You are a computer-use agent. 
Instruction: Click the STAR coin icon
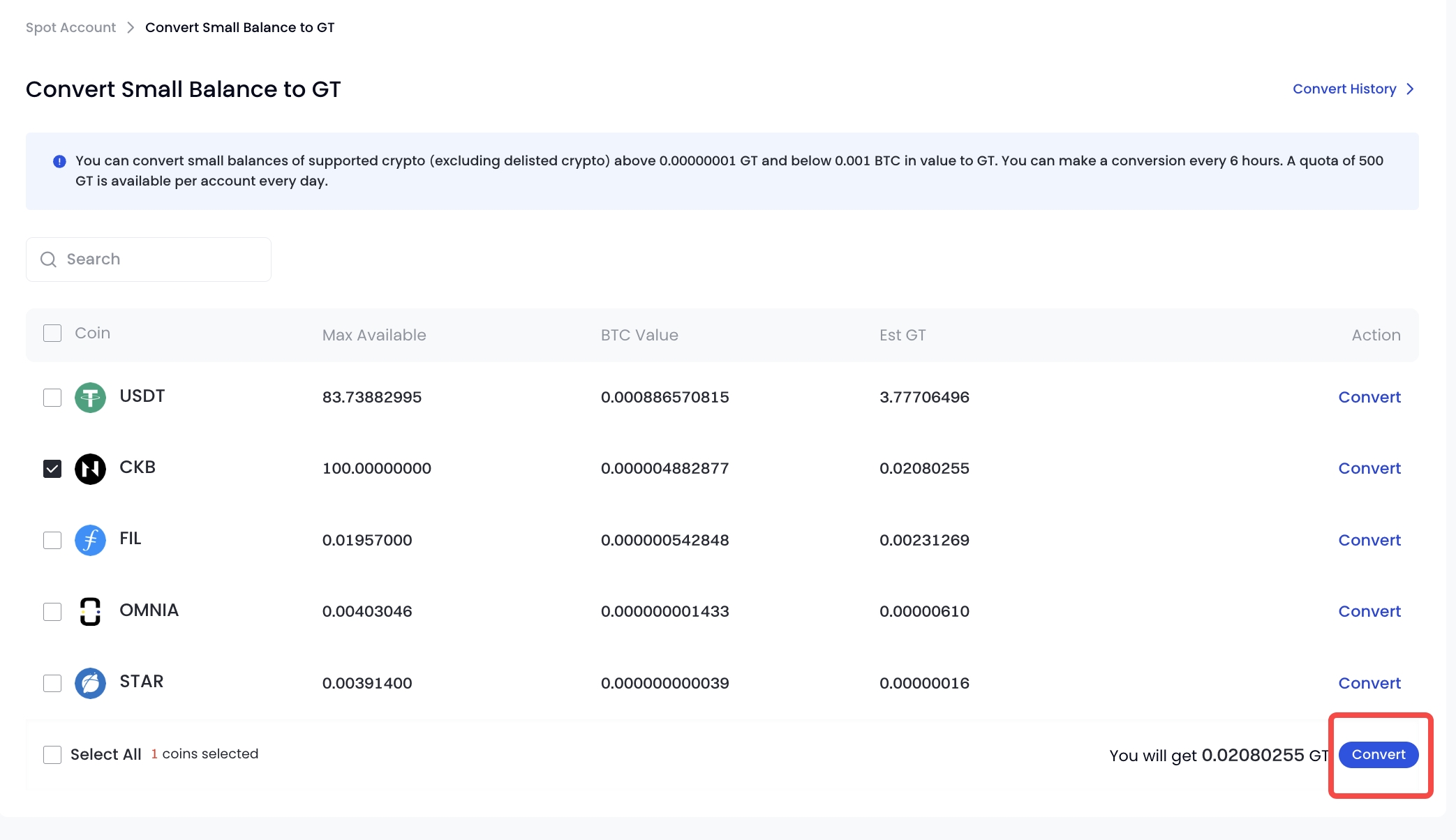[x=90, y=683]
